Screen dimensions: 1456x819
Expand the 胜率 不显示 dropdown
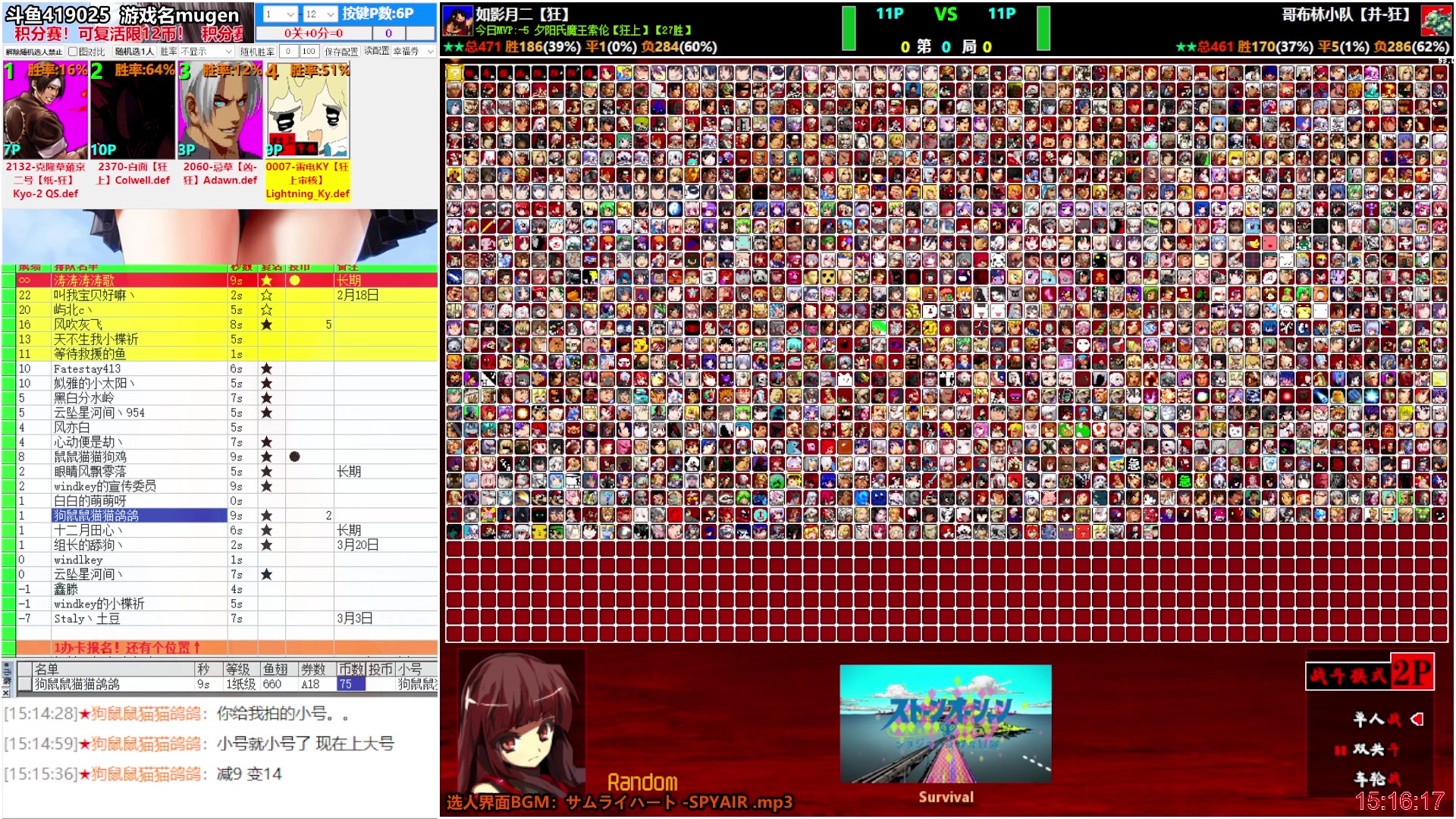(x=206, y=52)
